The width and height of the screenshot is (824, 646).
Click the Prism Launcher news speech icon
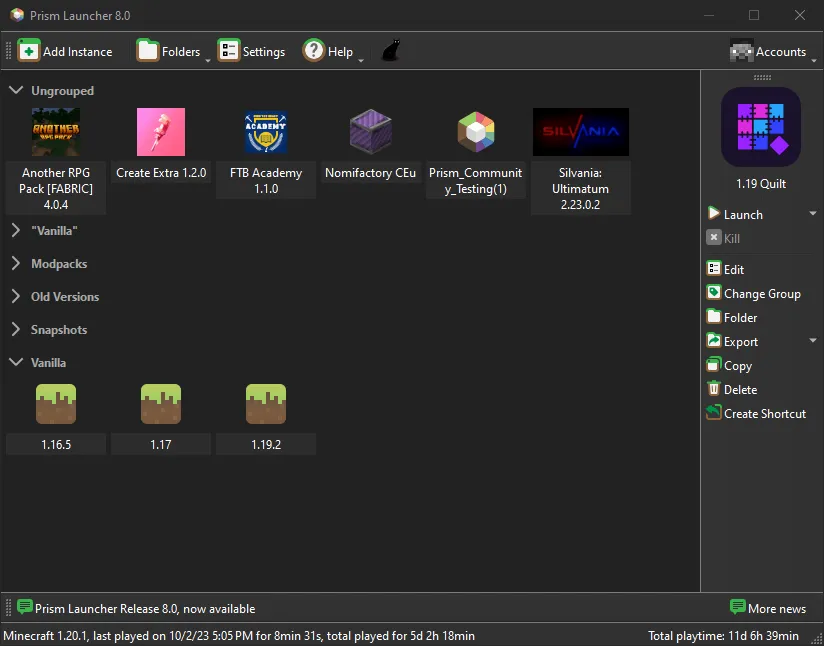(24, 608)
